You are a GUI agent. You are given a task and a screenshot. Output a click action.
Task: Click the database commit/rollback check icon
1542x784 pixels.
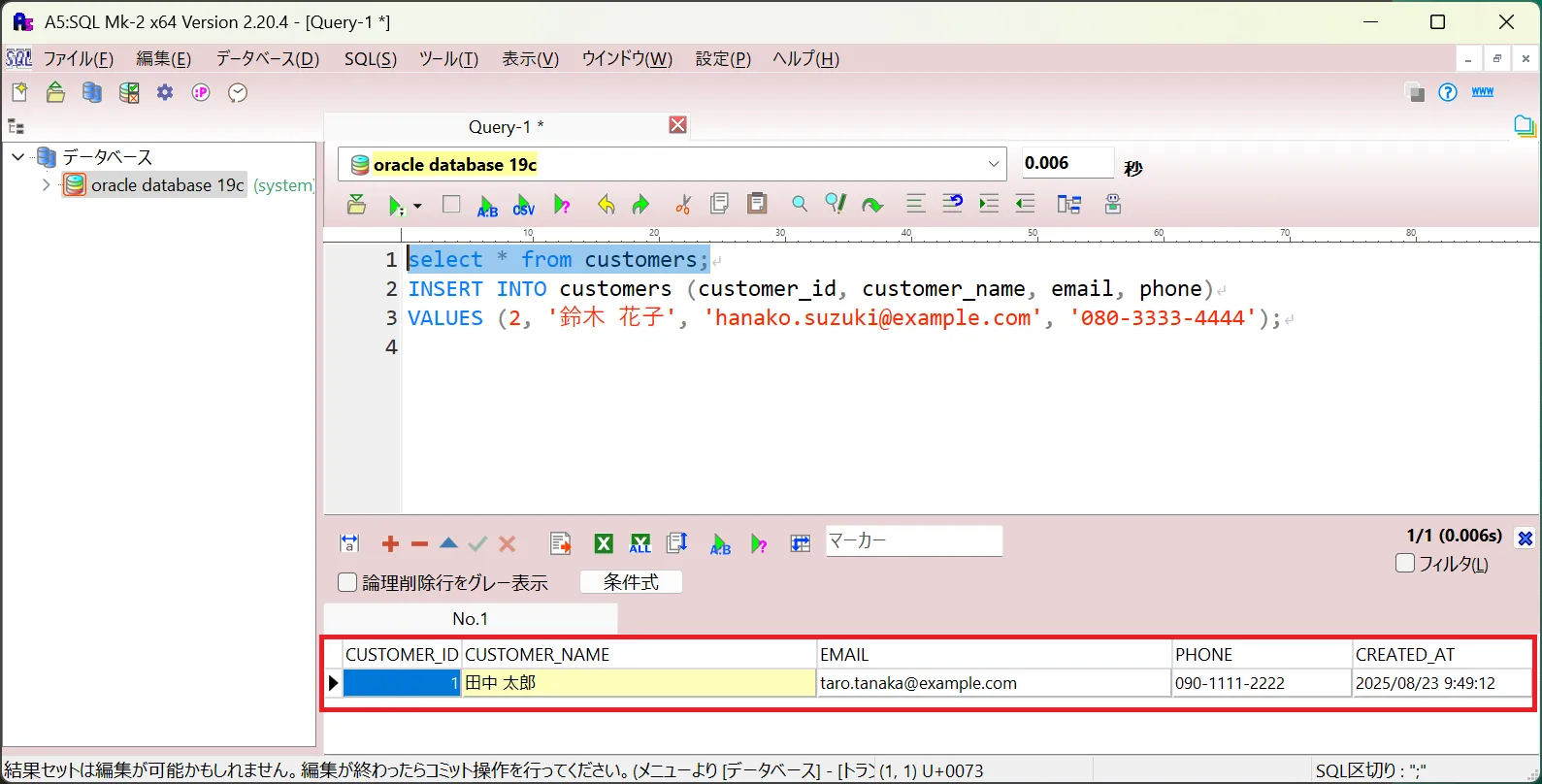pos(128,92)
